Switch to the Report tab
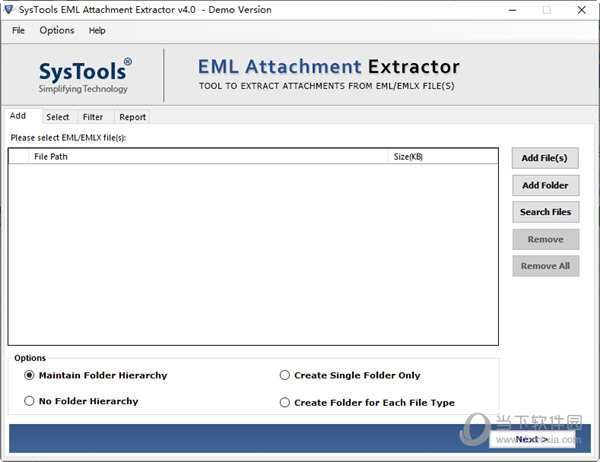 pos(132,117)
